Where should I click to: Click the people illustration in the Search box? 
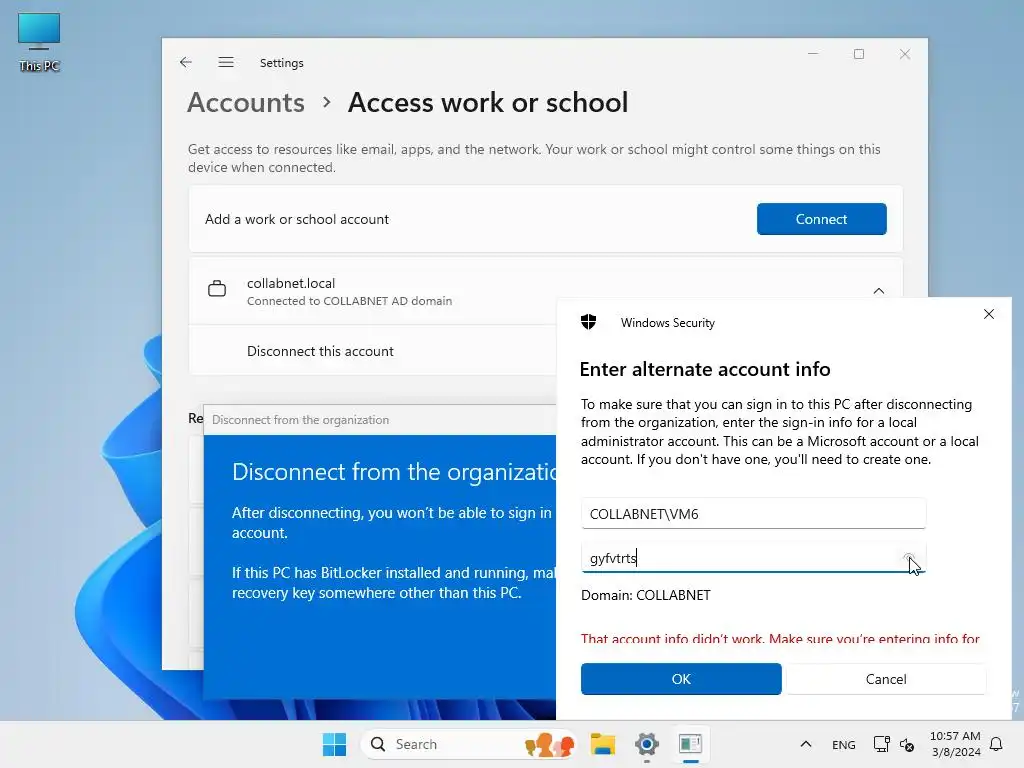click(x=549, y=744)
